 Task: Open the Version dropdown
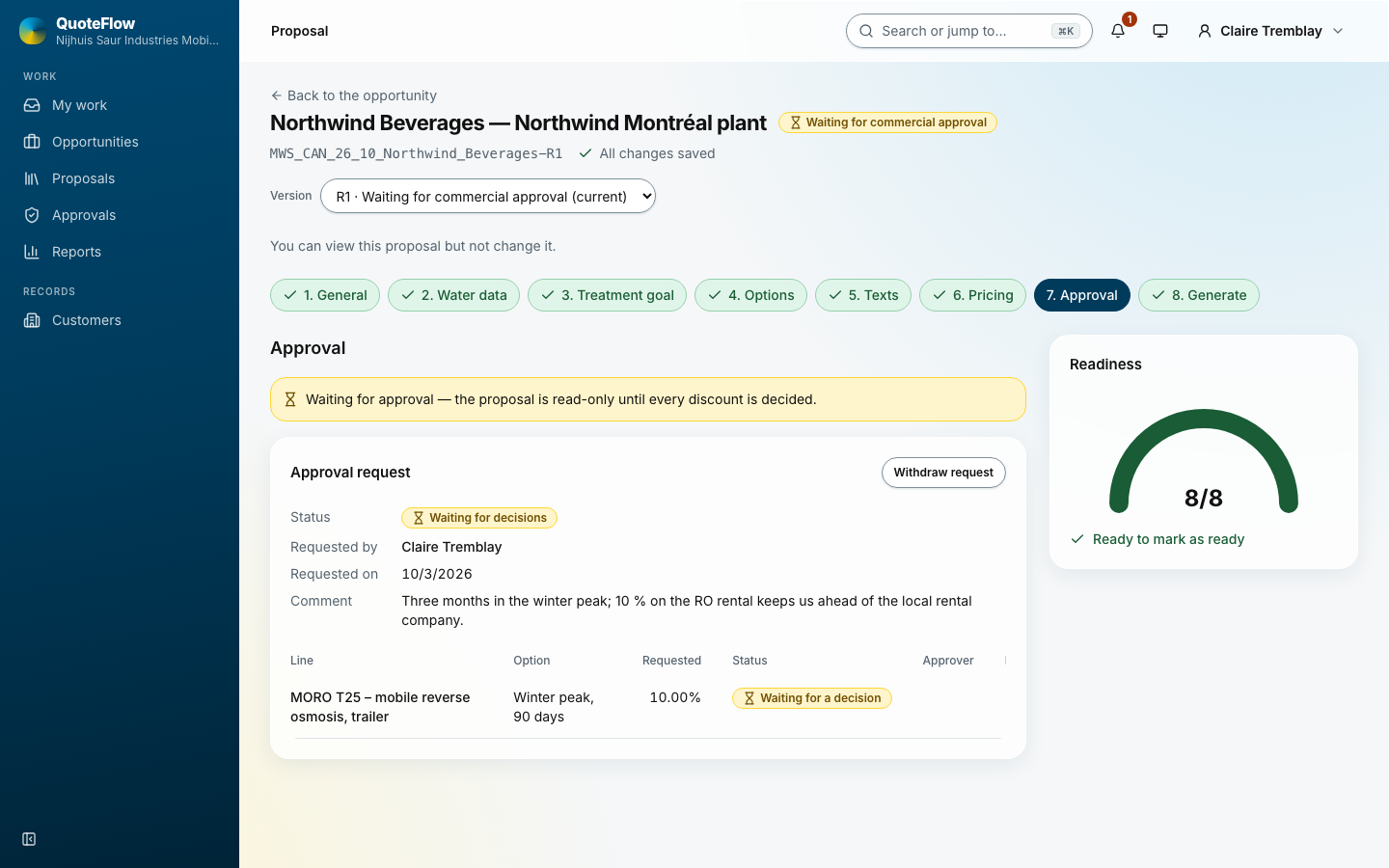pyautogui.click(x=488, y=196)
